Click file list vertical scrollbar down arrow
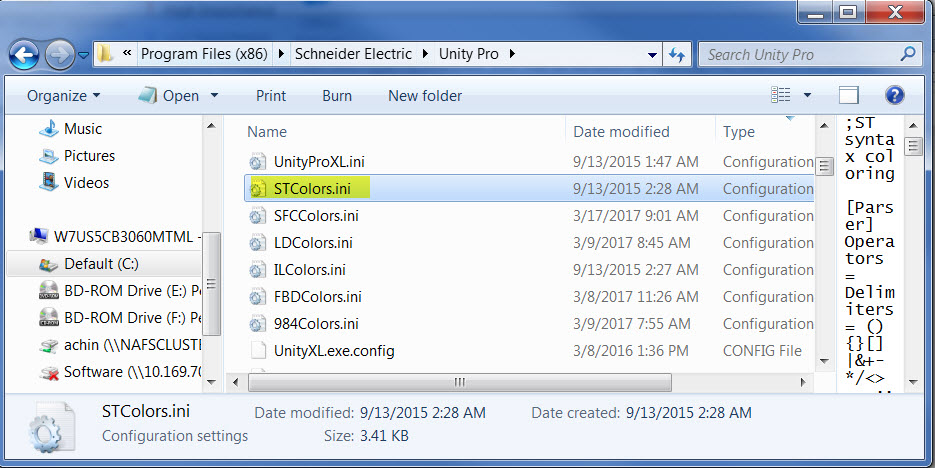The image size is (935, 468). (x=824, y=361)
